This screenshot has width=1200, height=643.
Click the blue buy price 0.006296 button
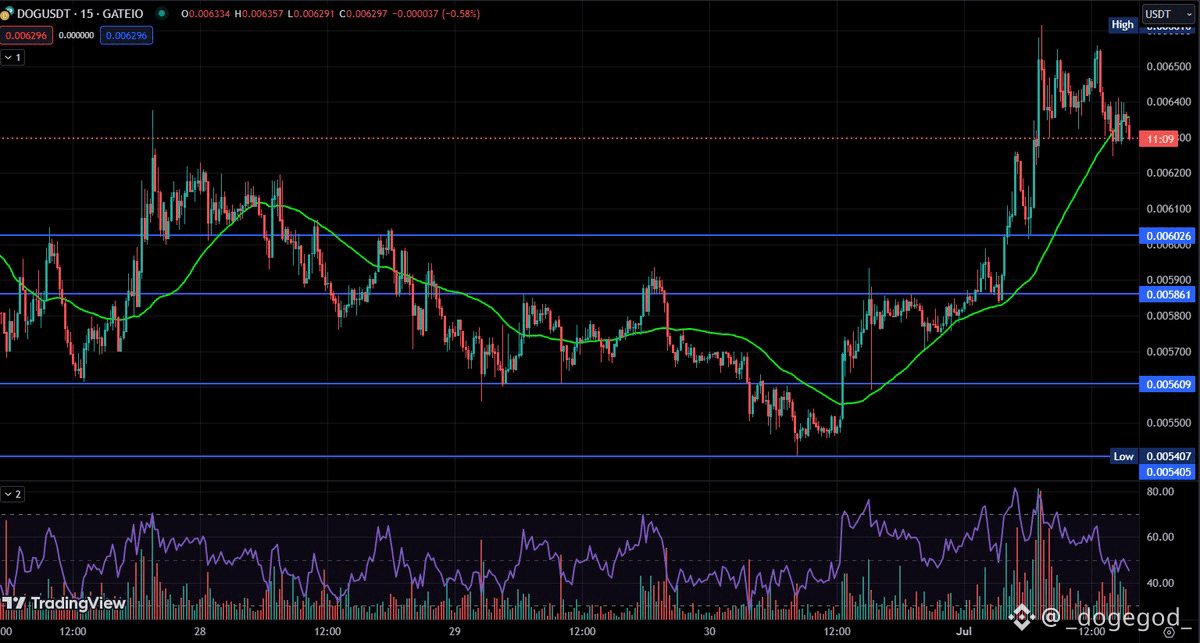125,35
